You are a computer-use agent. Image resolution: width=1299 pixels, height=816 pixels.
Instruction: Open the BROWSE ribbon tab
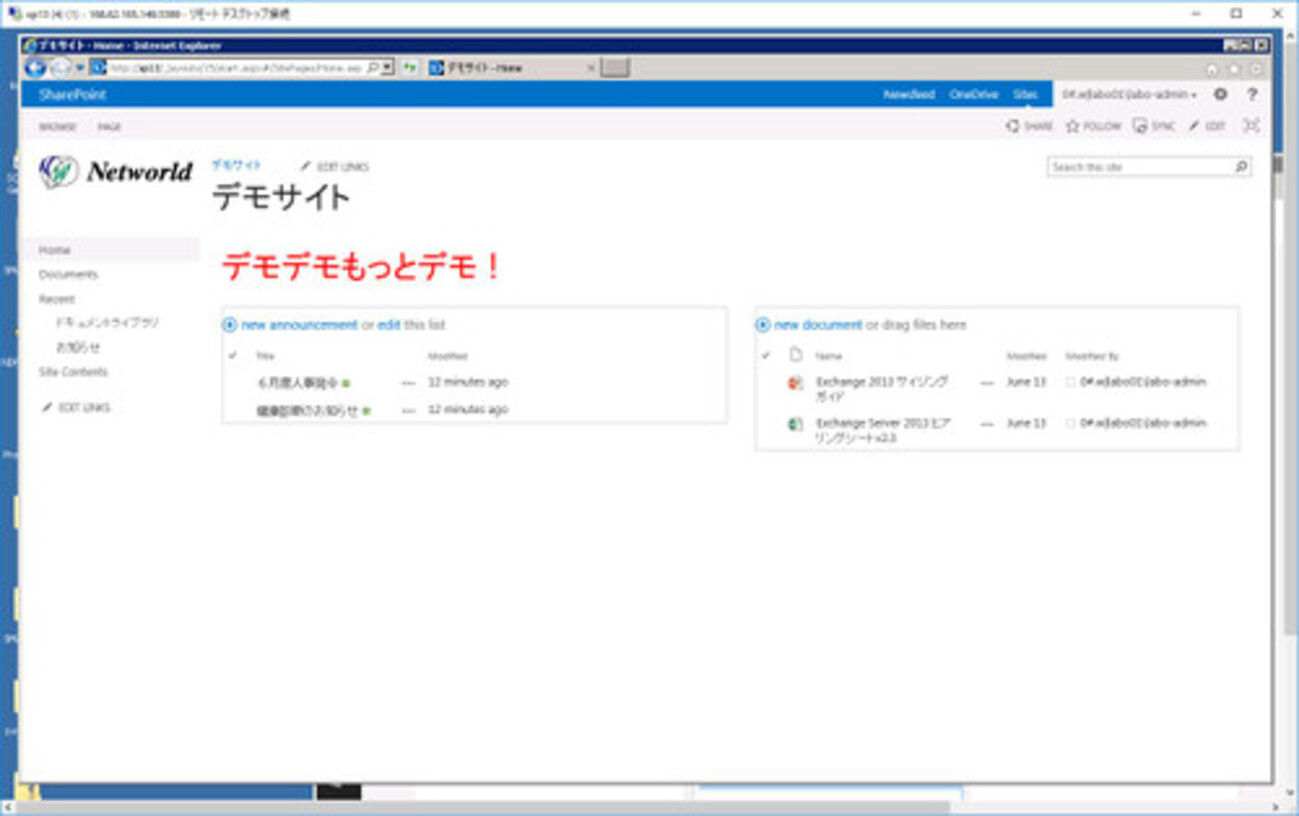click(x=58, y=127)
